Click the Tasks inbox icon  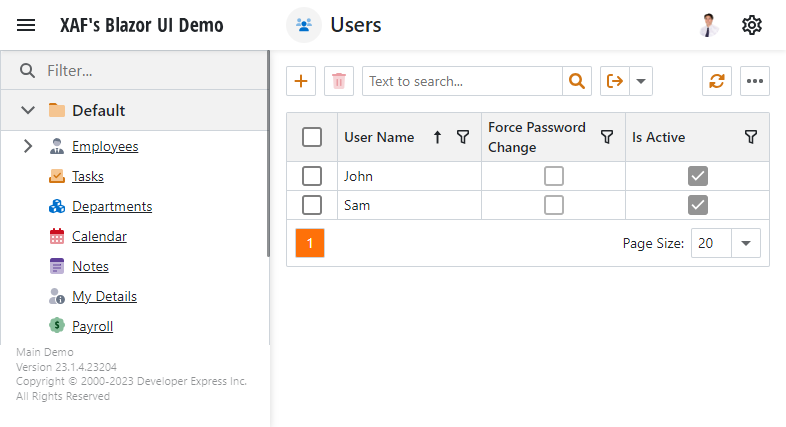57,176
